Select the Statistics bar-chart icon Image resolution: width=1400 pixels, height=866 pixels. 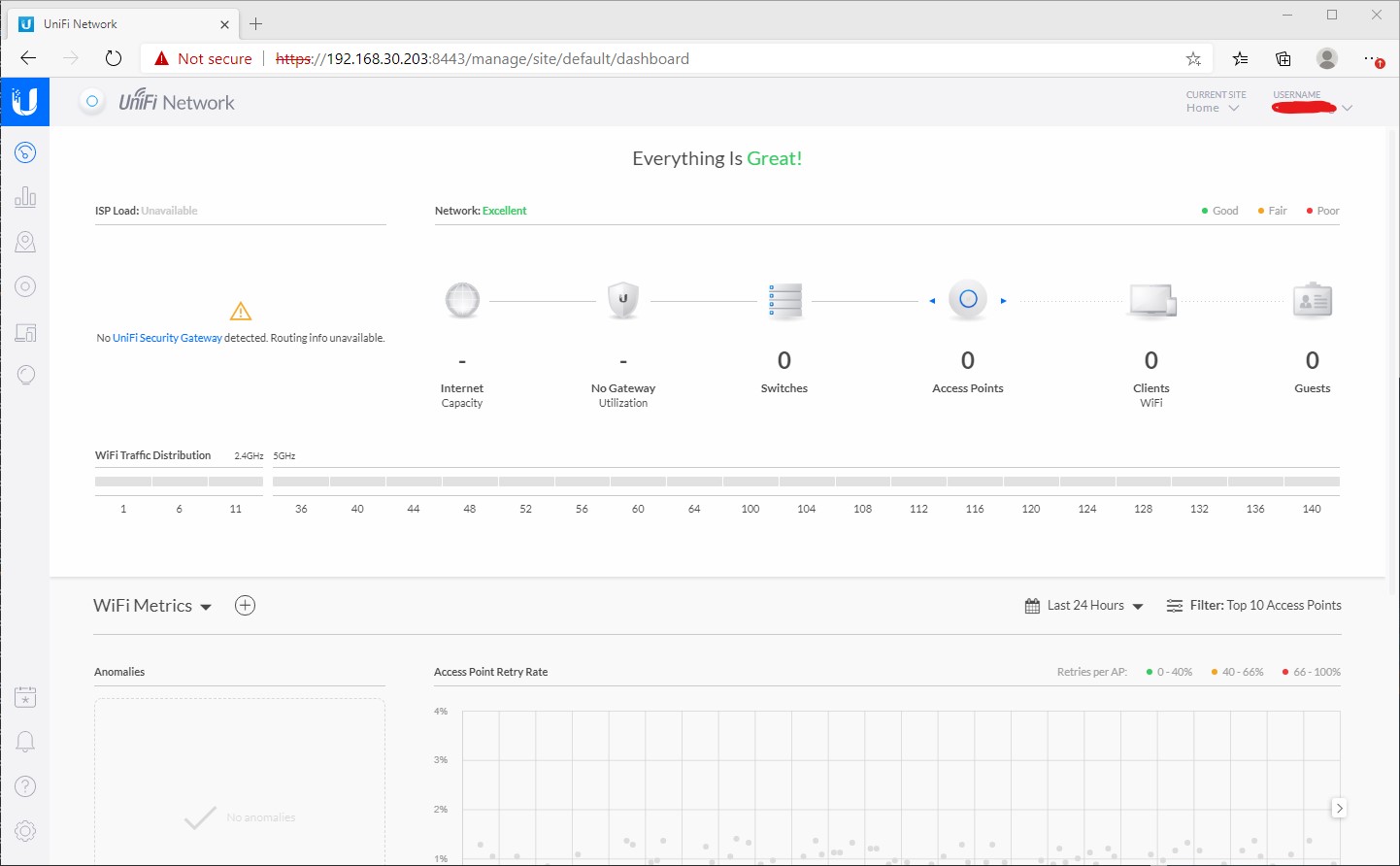(x=25, y=196)
